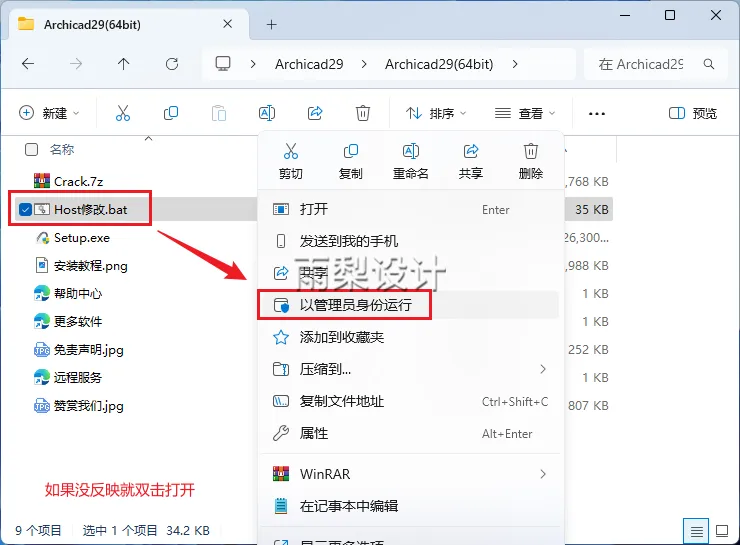The height and width of the screenshot is (545, 740).
Task: Toggle the select-all checkbox next to 名称
Action: coord(31,150)
